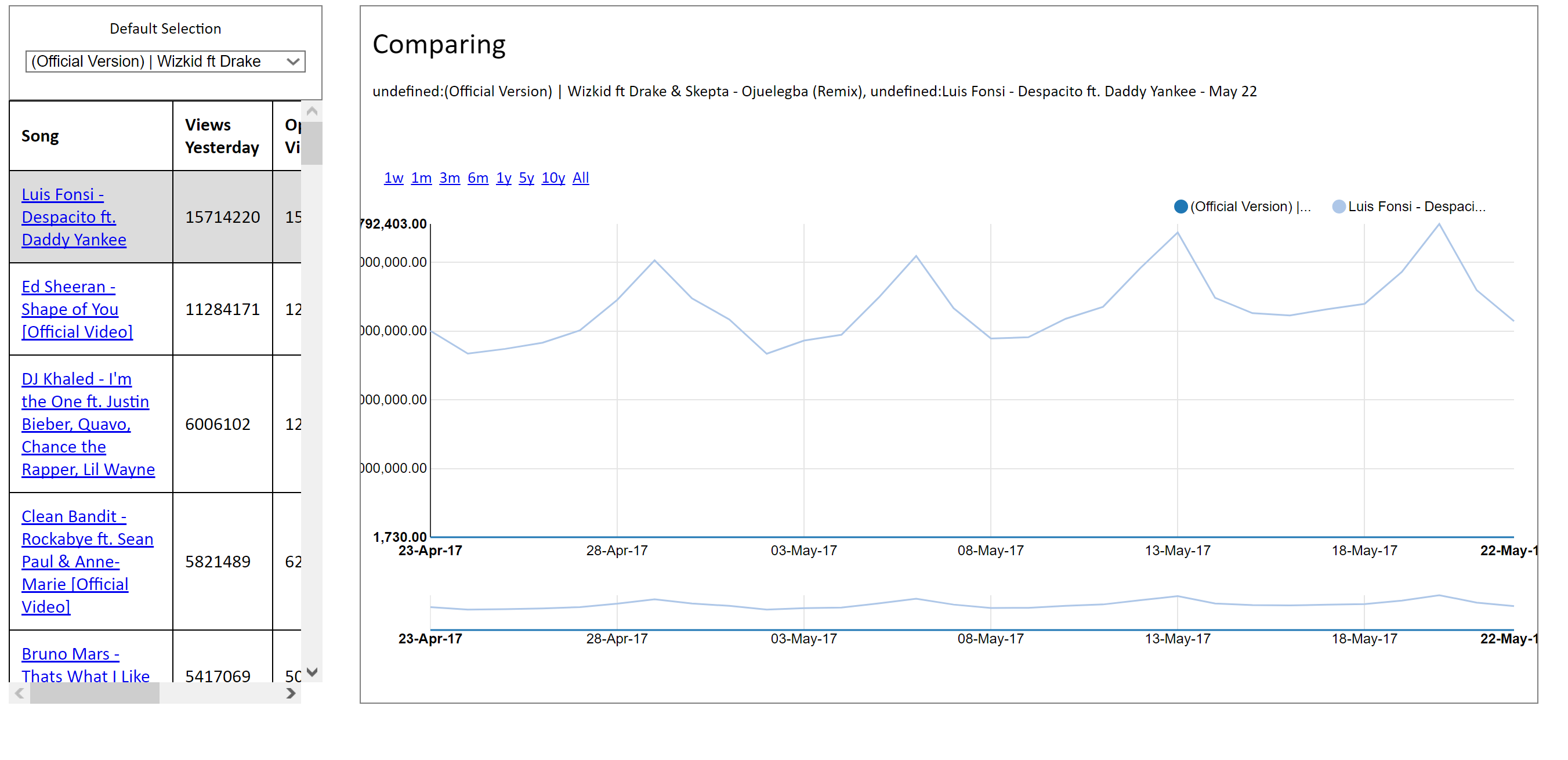Set chart range to 3m
The height and width of the screenshot is (760, 1568).
pos(450,178)
